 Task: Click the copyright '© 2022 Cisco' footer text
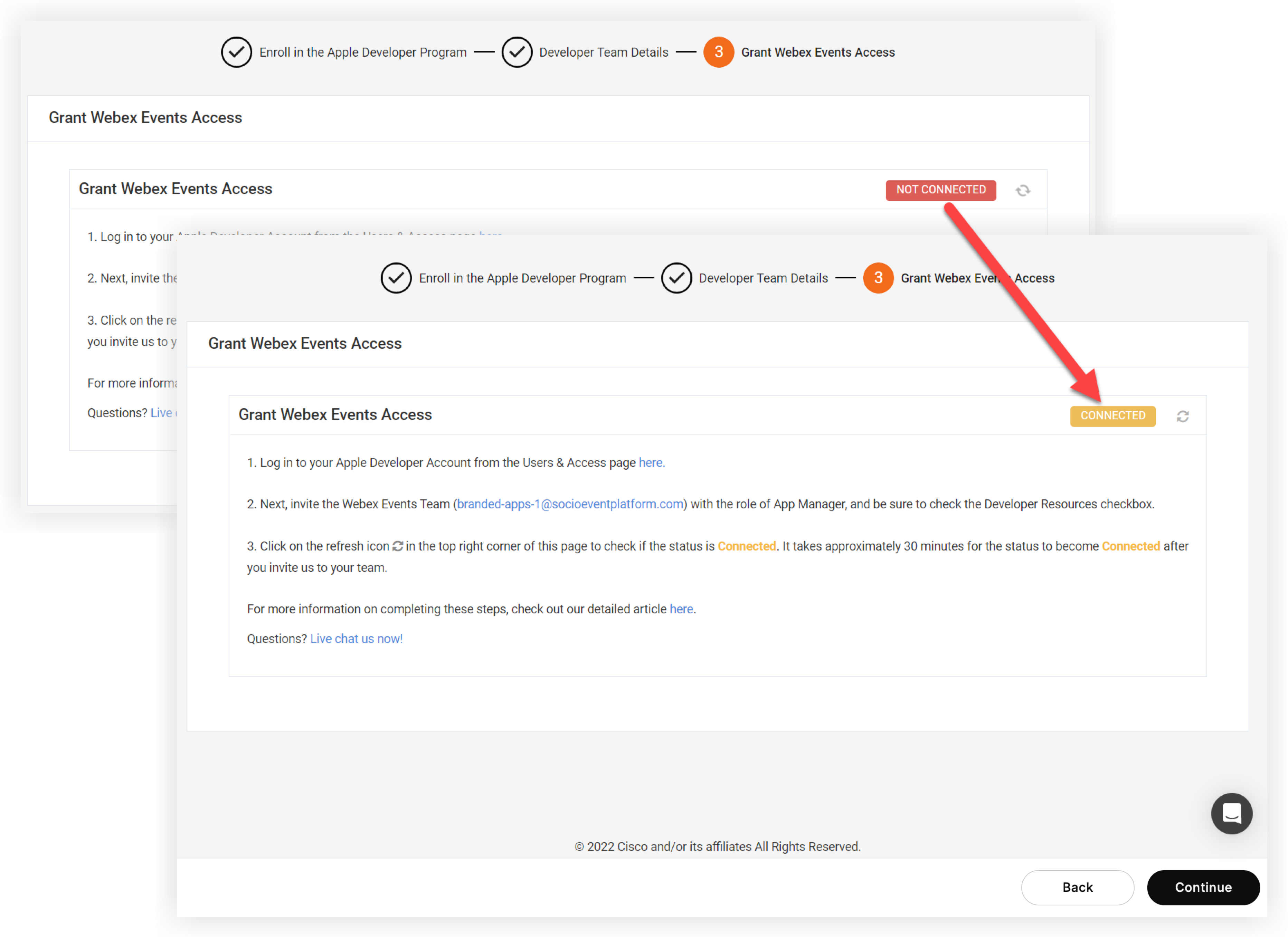click(x=717, y=846)
